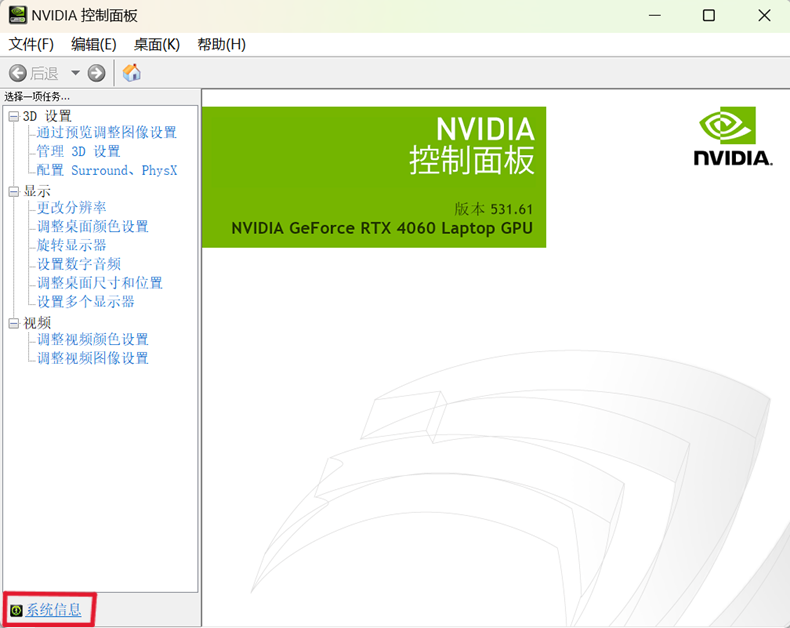Click the 后退 label in toolbar
The width and height of the screenshot is (790, 628).
44,74
